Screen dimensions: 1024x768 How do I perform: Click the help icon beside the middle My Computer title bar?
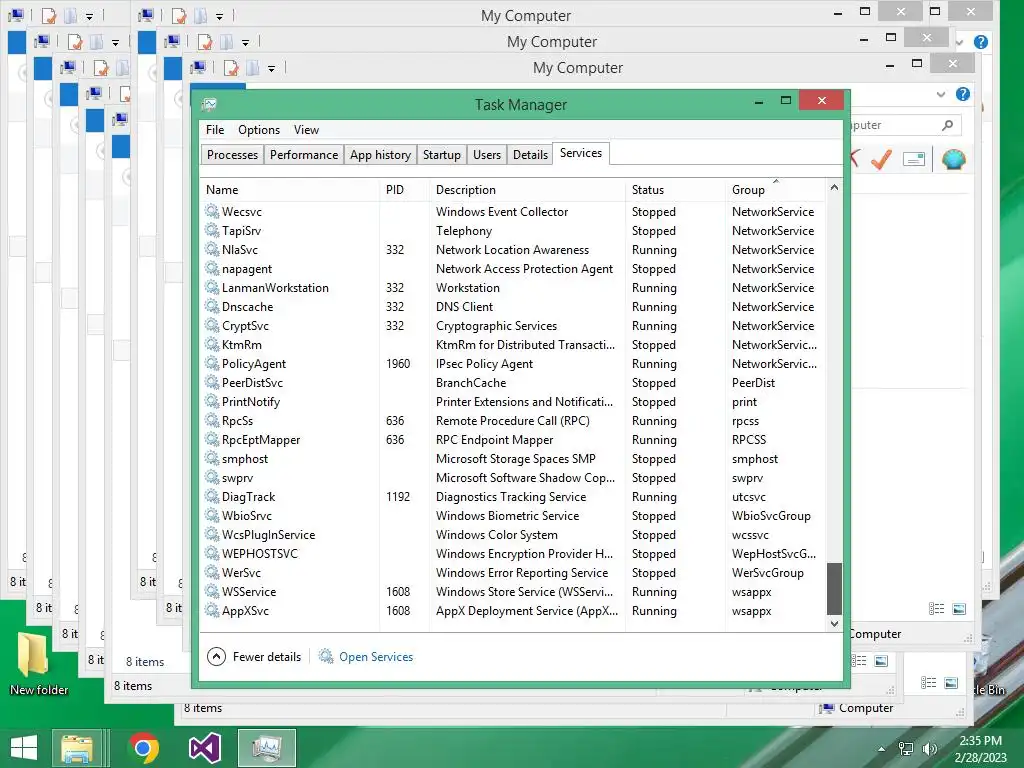[980, 42]
